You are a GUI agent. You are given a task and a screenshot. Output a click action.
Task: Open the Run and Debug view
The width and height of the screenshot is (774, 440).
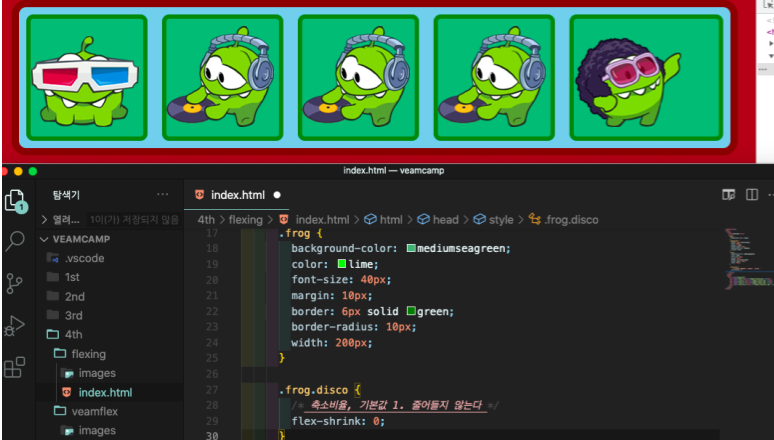coord(15,326)
